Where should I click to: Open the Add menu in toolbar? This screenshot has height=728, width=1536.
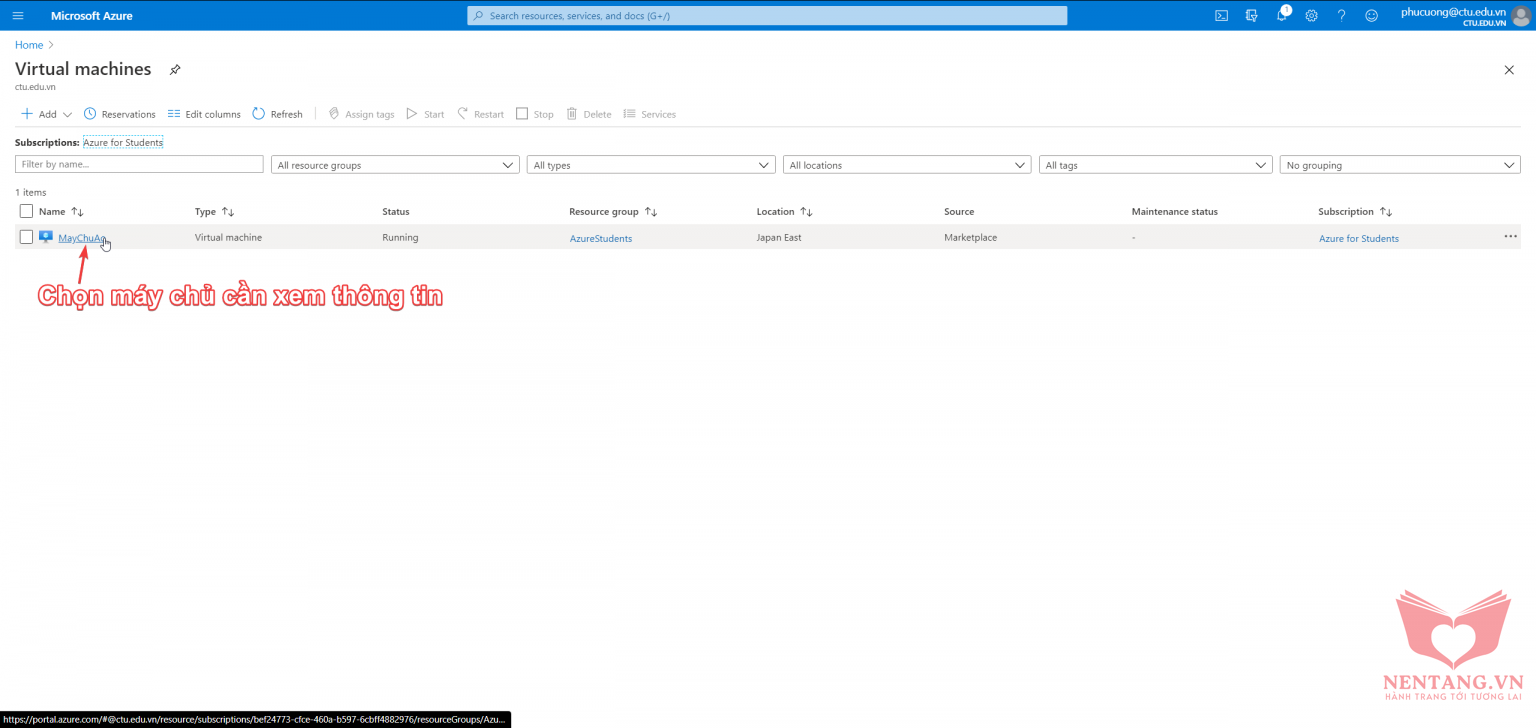click(46, 114)
